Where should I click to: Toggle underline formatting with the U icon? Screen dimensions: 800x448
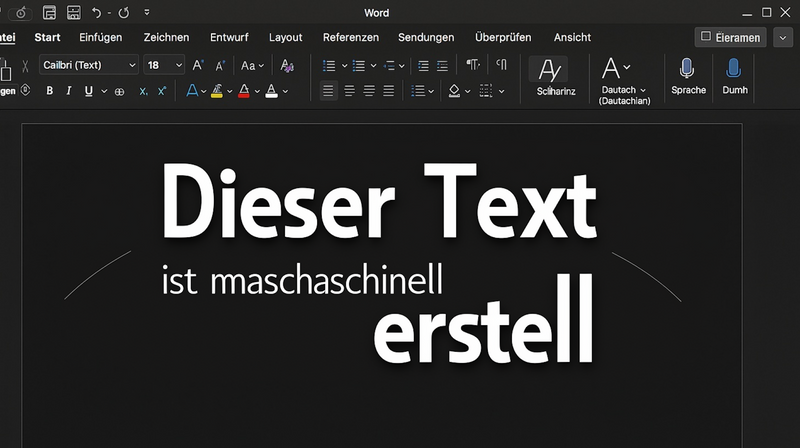[x=89, y=91]
